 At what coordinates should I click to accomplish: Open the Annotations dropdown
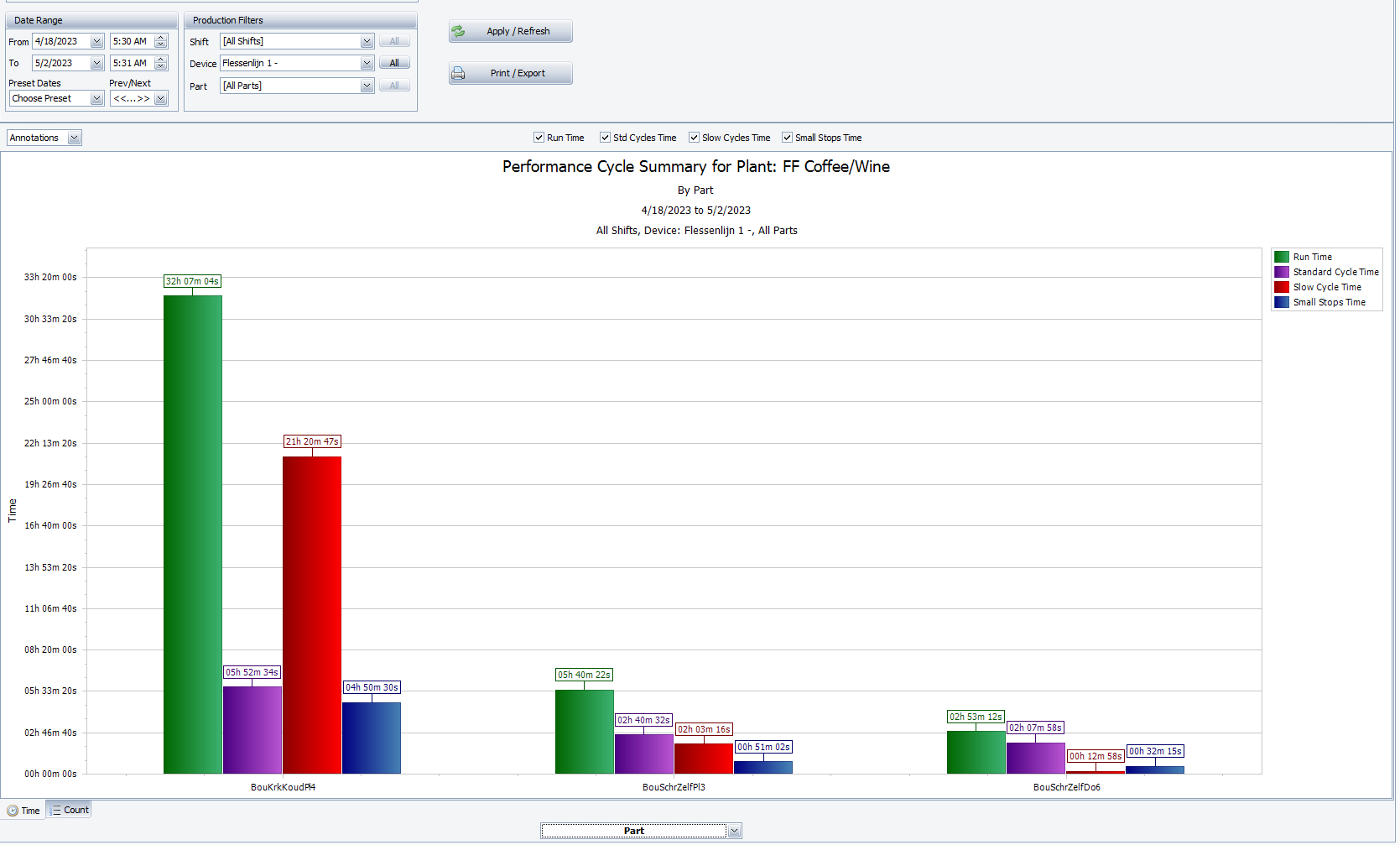pyautogui.click(x=75, y=137)
